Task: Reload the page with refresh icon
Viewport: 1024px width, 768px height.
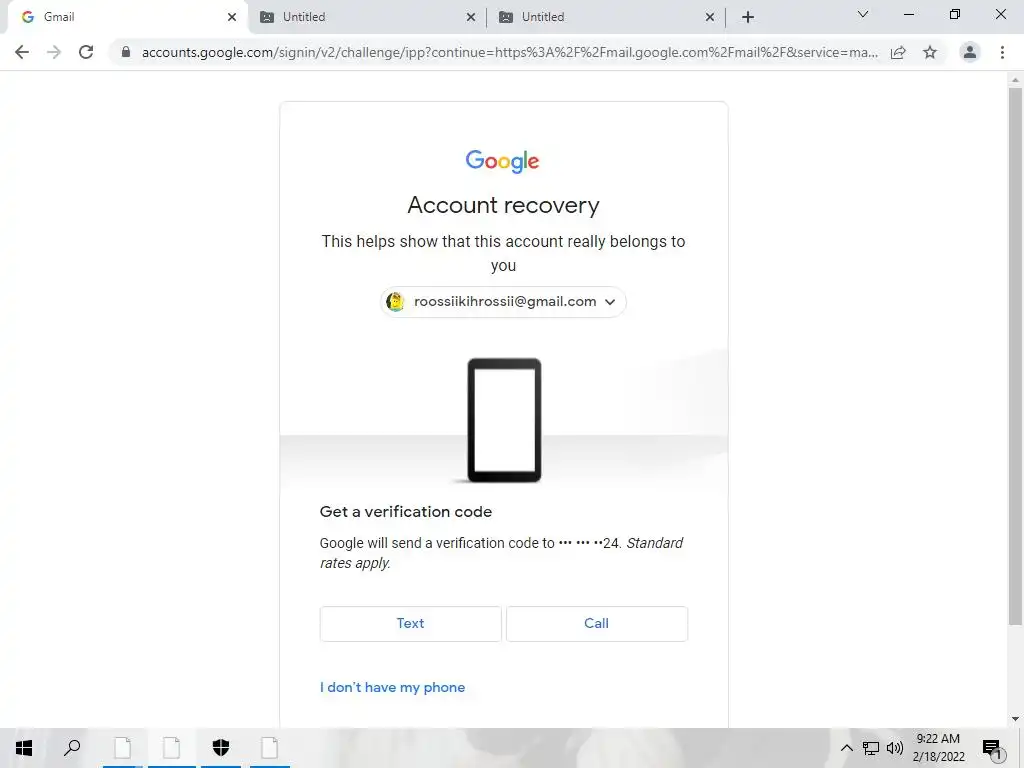Action: [86, 52]
